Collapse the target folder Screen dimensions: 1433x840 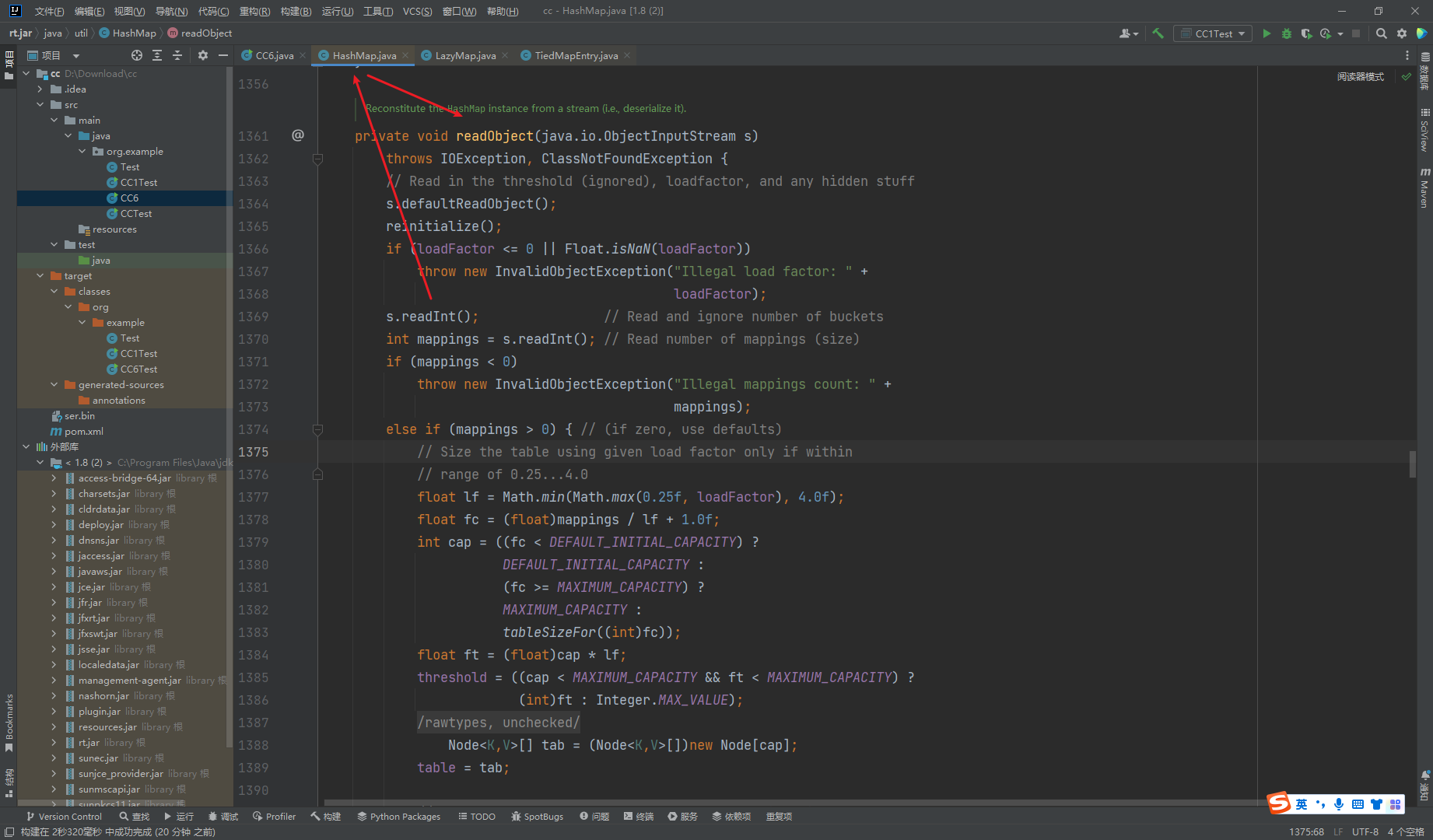pyautogui.click(x=40, y=275)
